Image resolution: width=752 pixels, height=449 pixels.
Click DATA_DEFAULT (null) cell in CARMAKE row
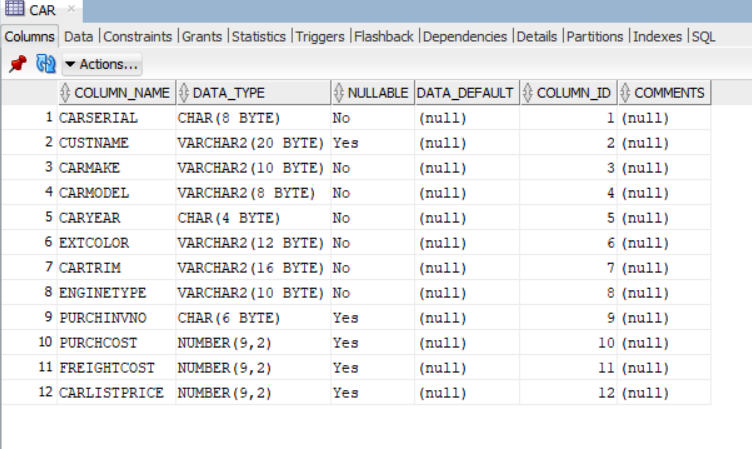[467, 168]
